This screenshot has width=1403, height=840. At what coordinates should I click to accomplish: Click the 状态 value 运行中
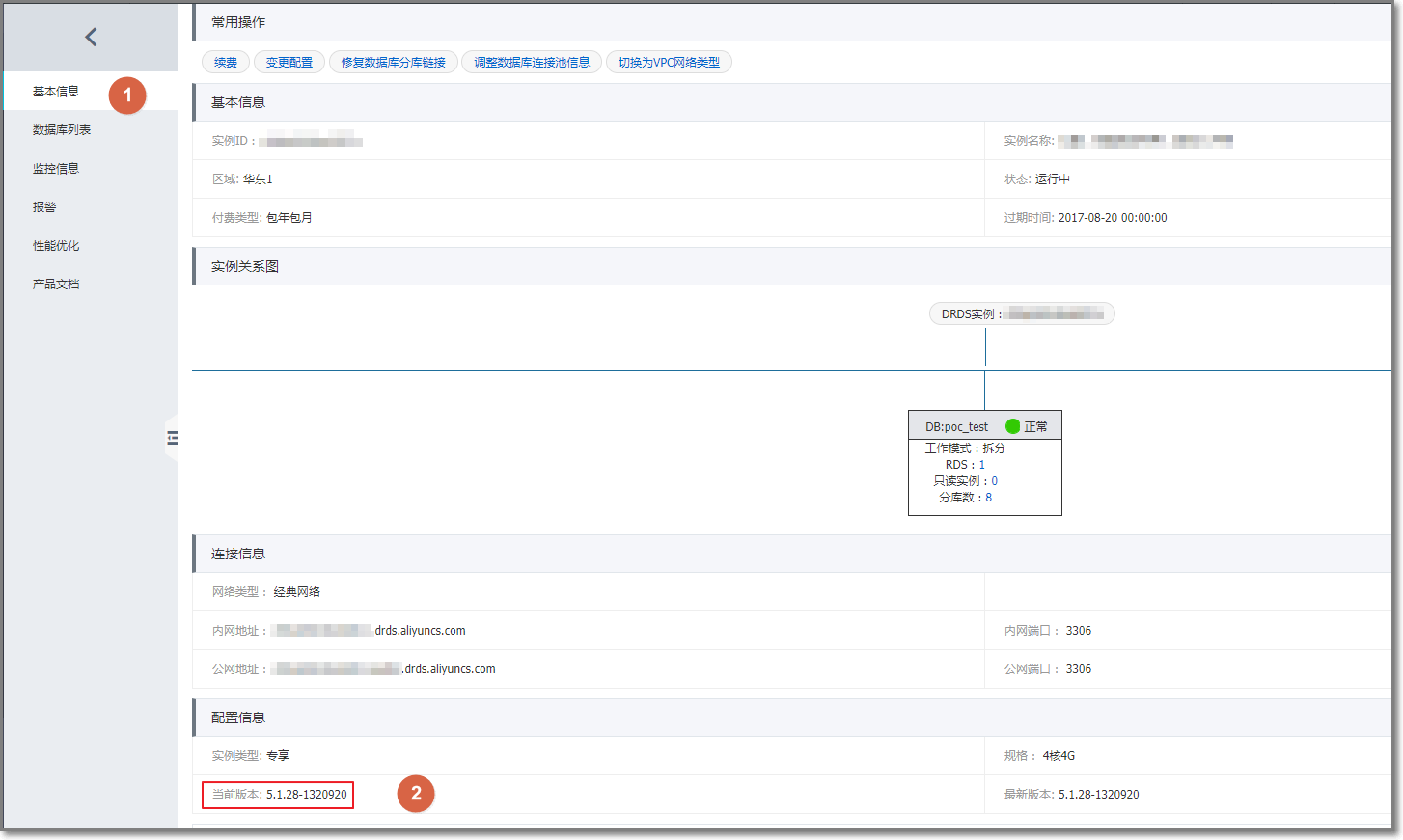point(1053,179)
